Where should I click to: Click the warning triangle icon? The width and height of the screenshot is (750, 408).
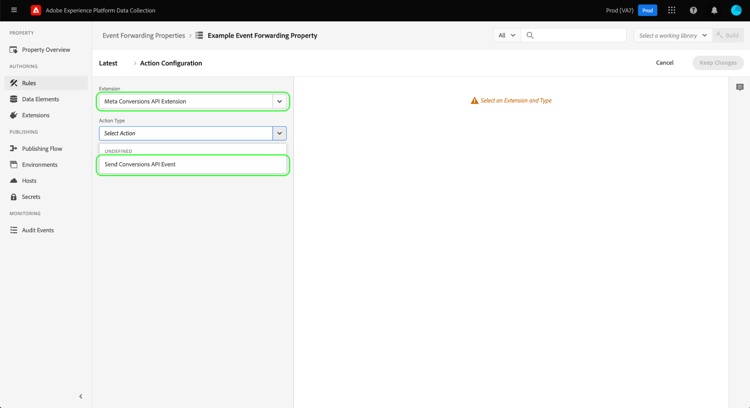[x=474, y=100]
